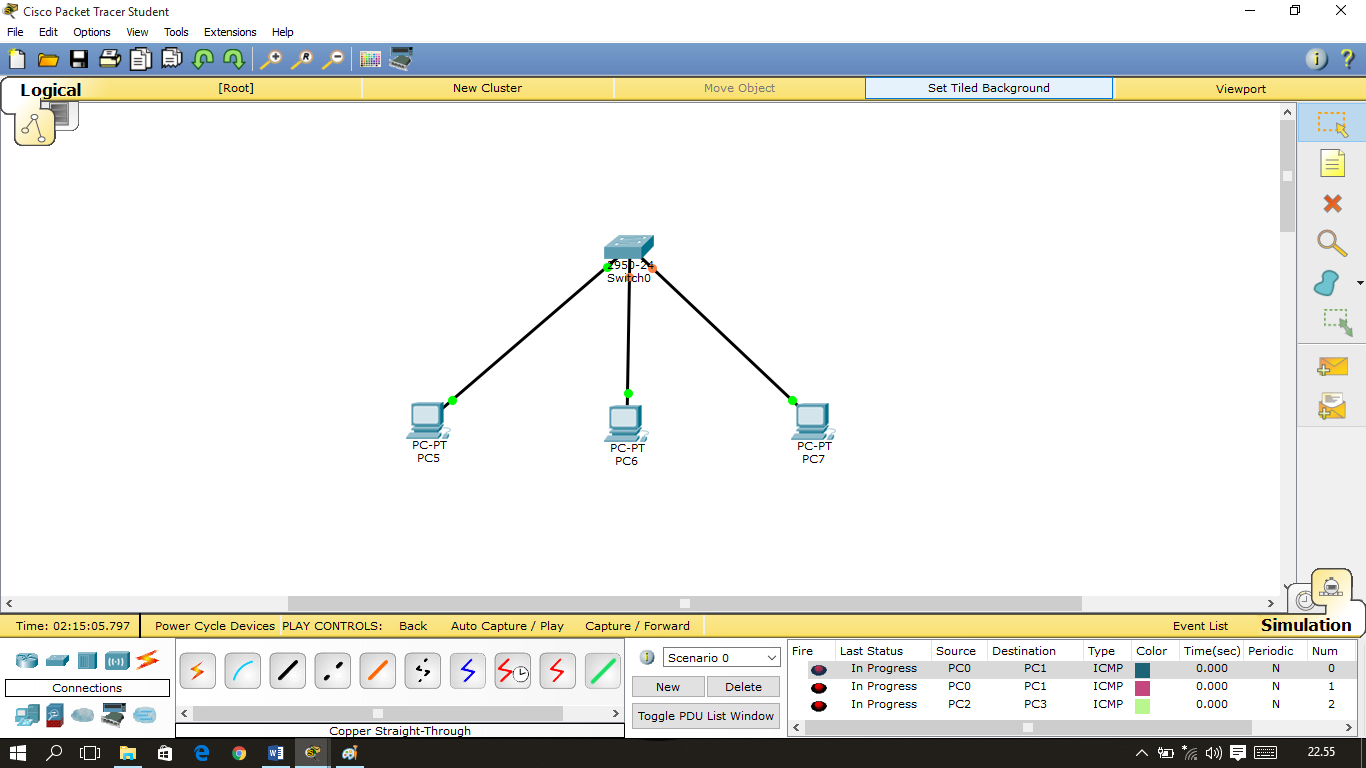Click the Zoom In toolbar icon
The width and height of the screenshot is (1366, 768).
click(272, 60)
